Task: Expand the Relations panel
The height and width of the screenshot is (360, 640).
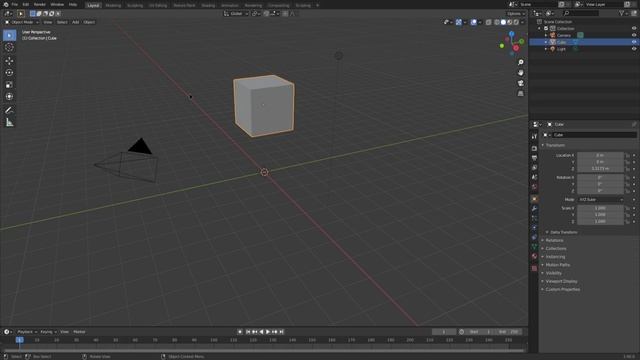Action: 554,240
